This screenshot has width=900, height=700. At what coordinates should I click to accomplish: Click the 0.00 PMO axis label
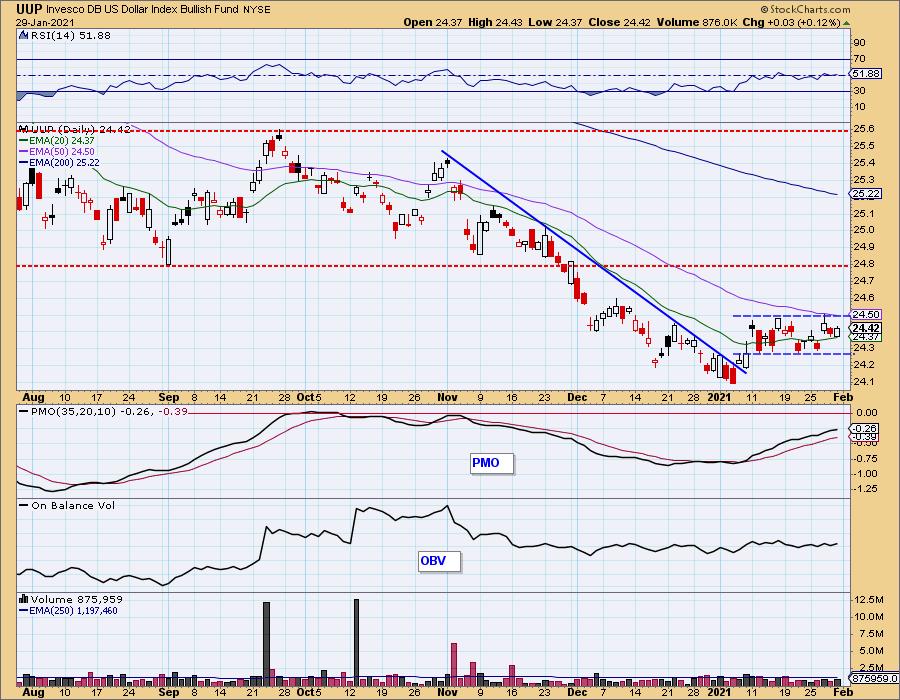click(866, 413)
